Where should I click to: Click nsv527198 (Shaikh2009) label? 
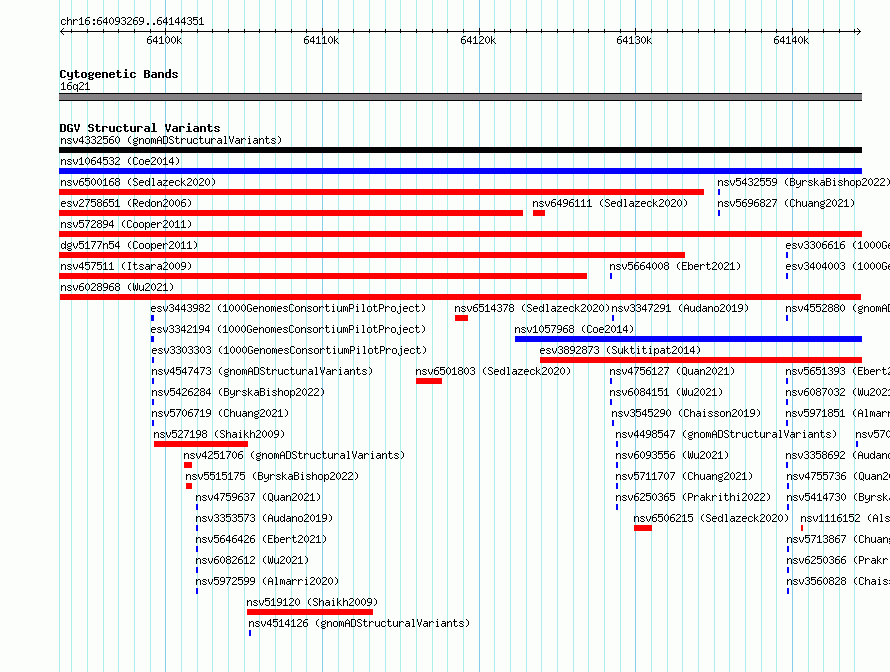[219, 434]
